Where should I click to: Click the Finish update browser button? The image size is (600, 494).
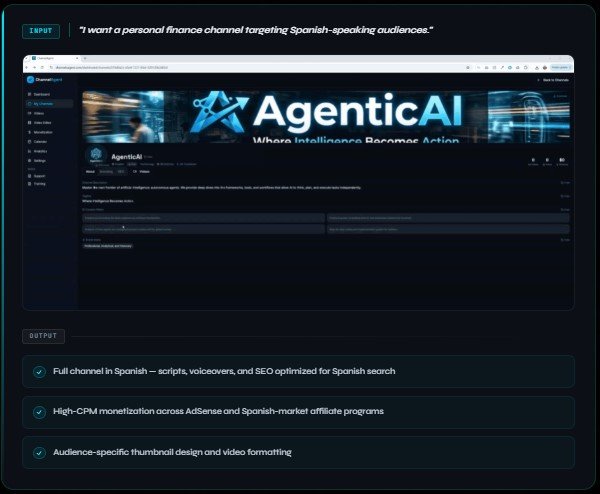point(561,67)
